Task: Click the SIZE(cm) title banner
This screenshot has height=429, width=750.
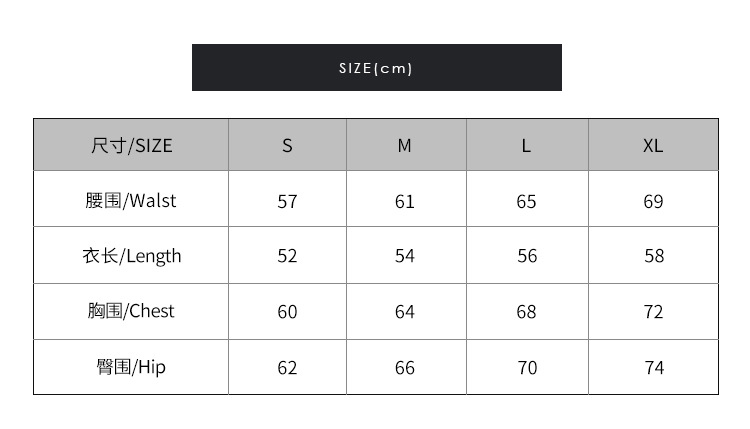Action: [x=376, y=68]
